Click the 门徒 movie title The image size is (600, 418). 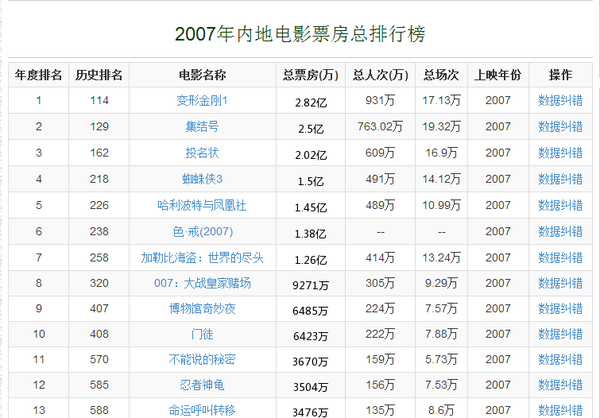[202, 336]
